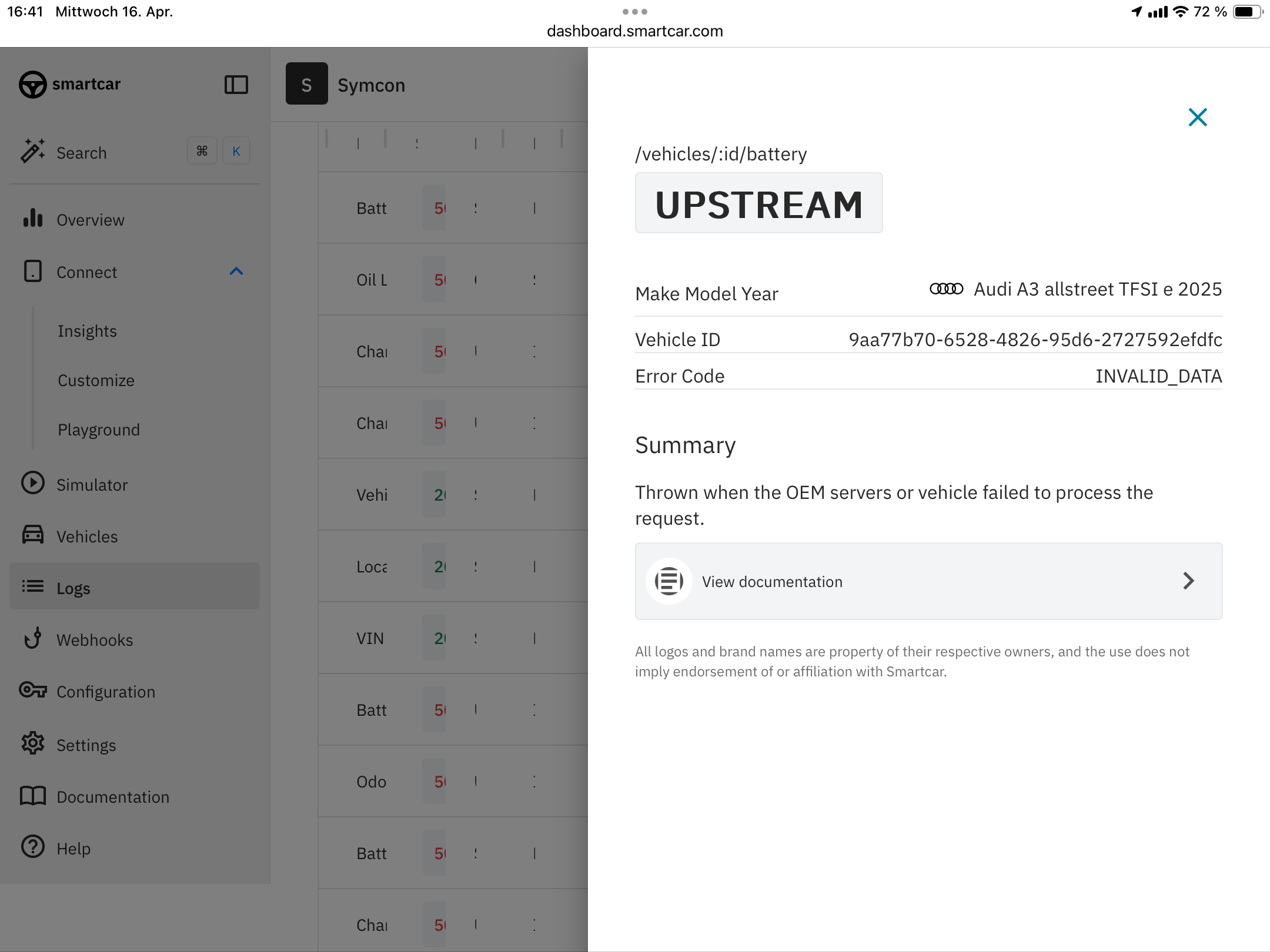Click the Odo log row
The image size is (1270, 952).
453,782
